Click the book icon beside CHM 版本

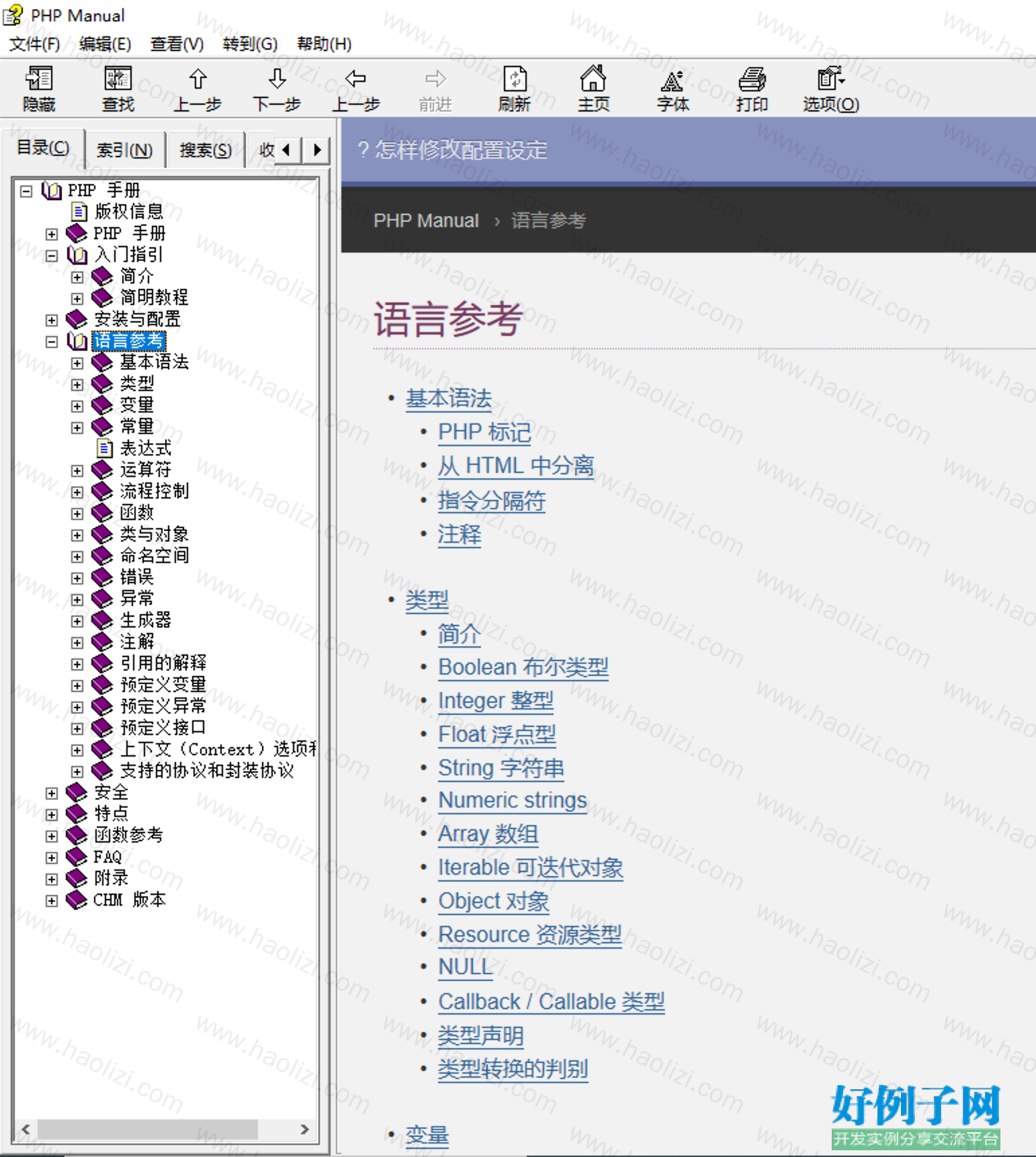(77, 900)
